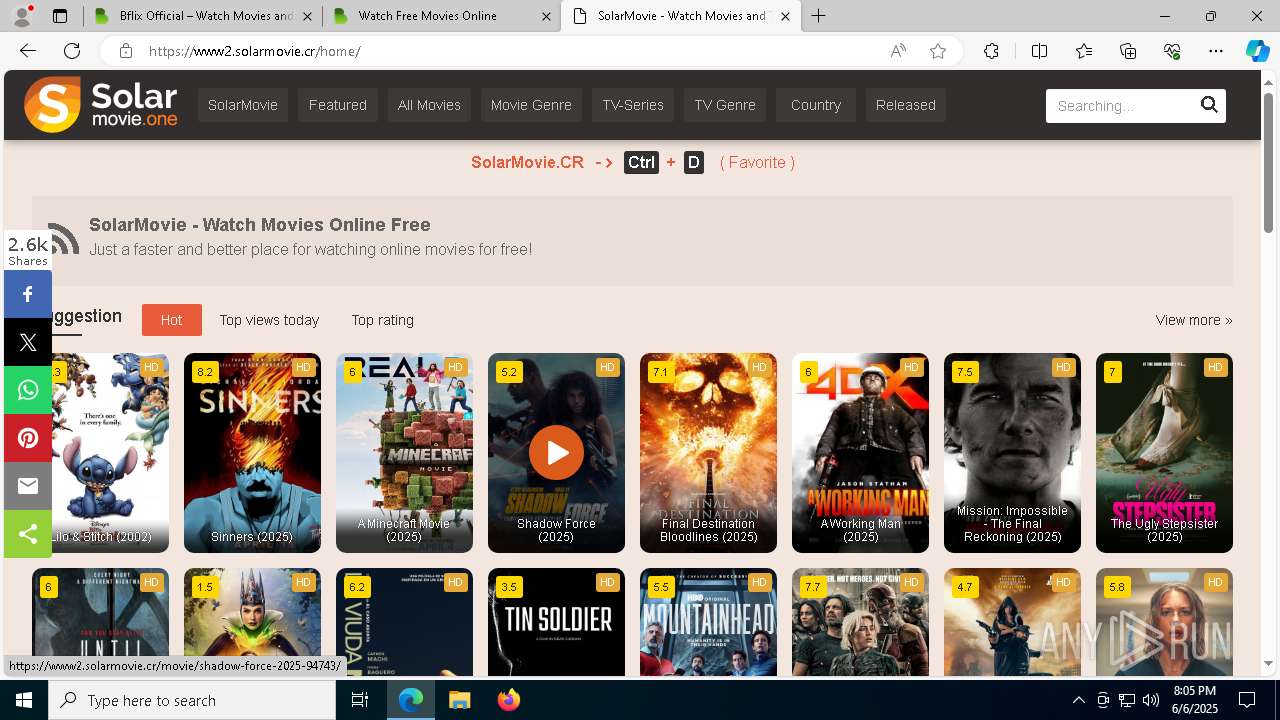Open Windows Start menu

pyautogui.click(x=24, y=700)
